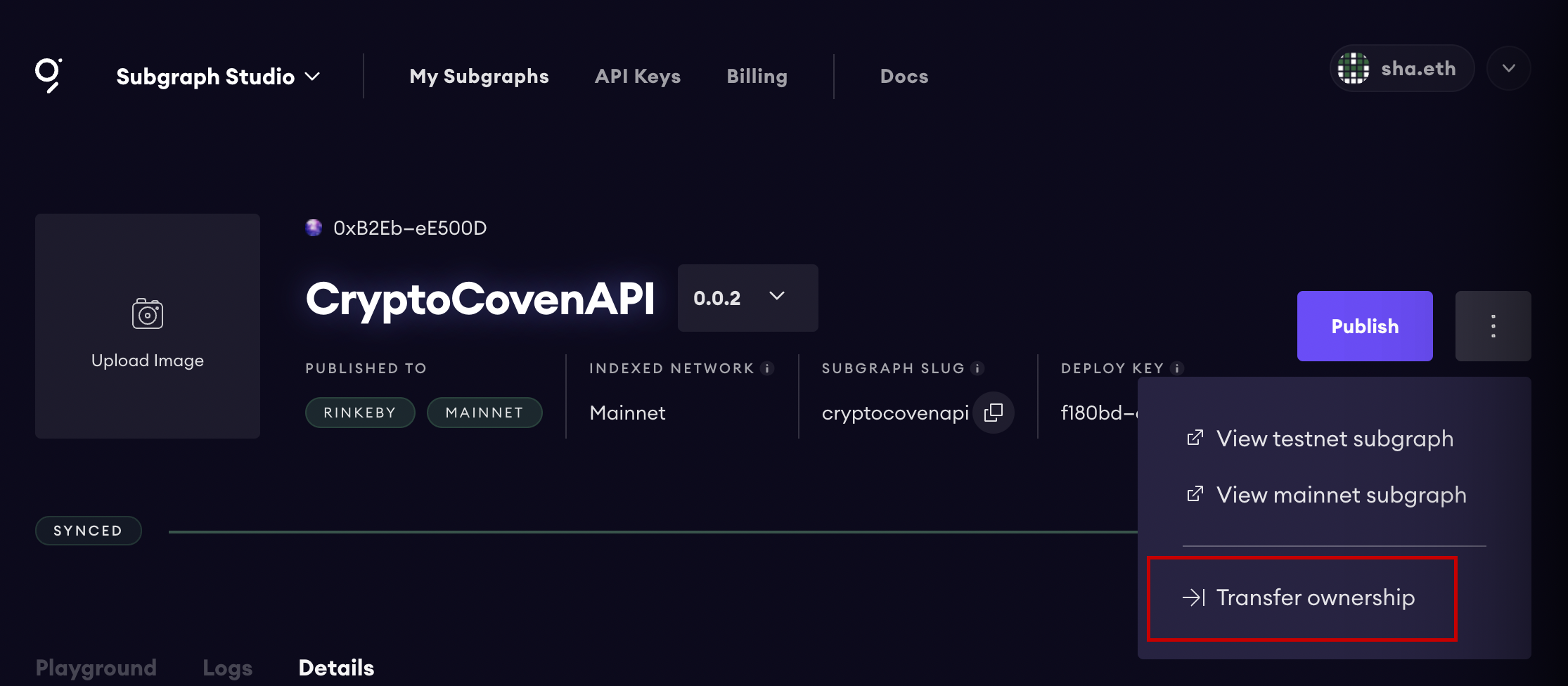The image size is (1568, 686).
Task: Click the owner address identicon
Action: click(x=314, y=228)
